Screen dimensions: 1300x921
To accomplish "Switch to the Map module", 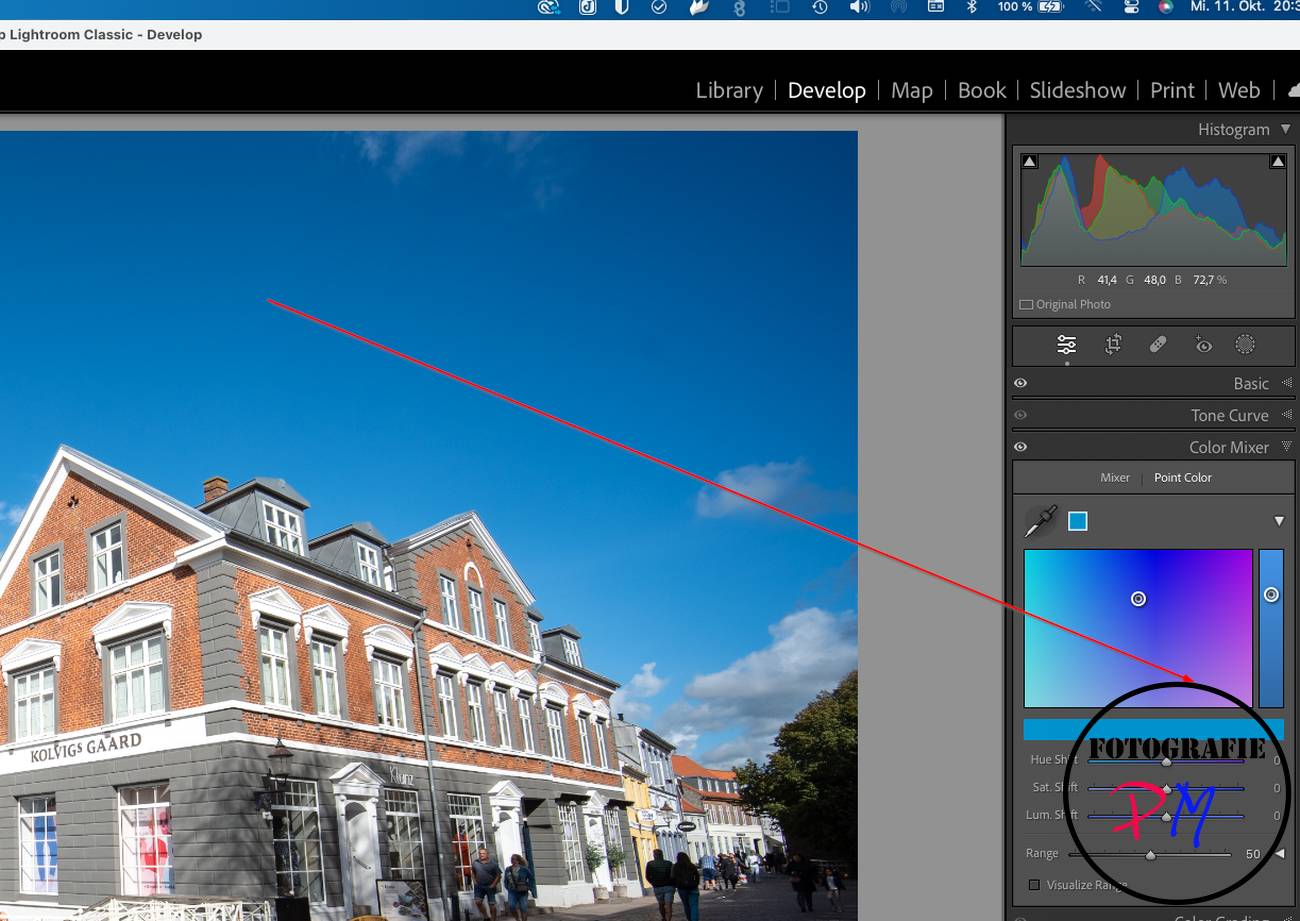I will (911, 90).
